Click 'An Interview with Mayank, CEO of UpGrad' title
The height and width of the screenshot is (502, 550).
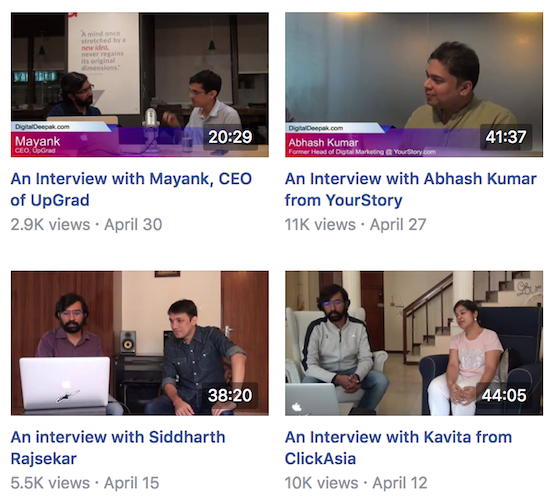(x=131, y=189)
